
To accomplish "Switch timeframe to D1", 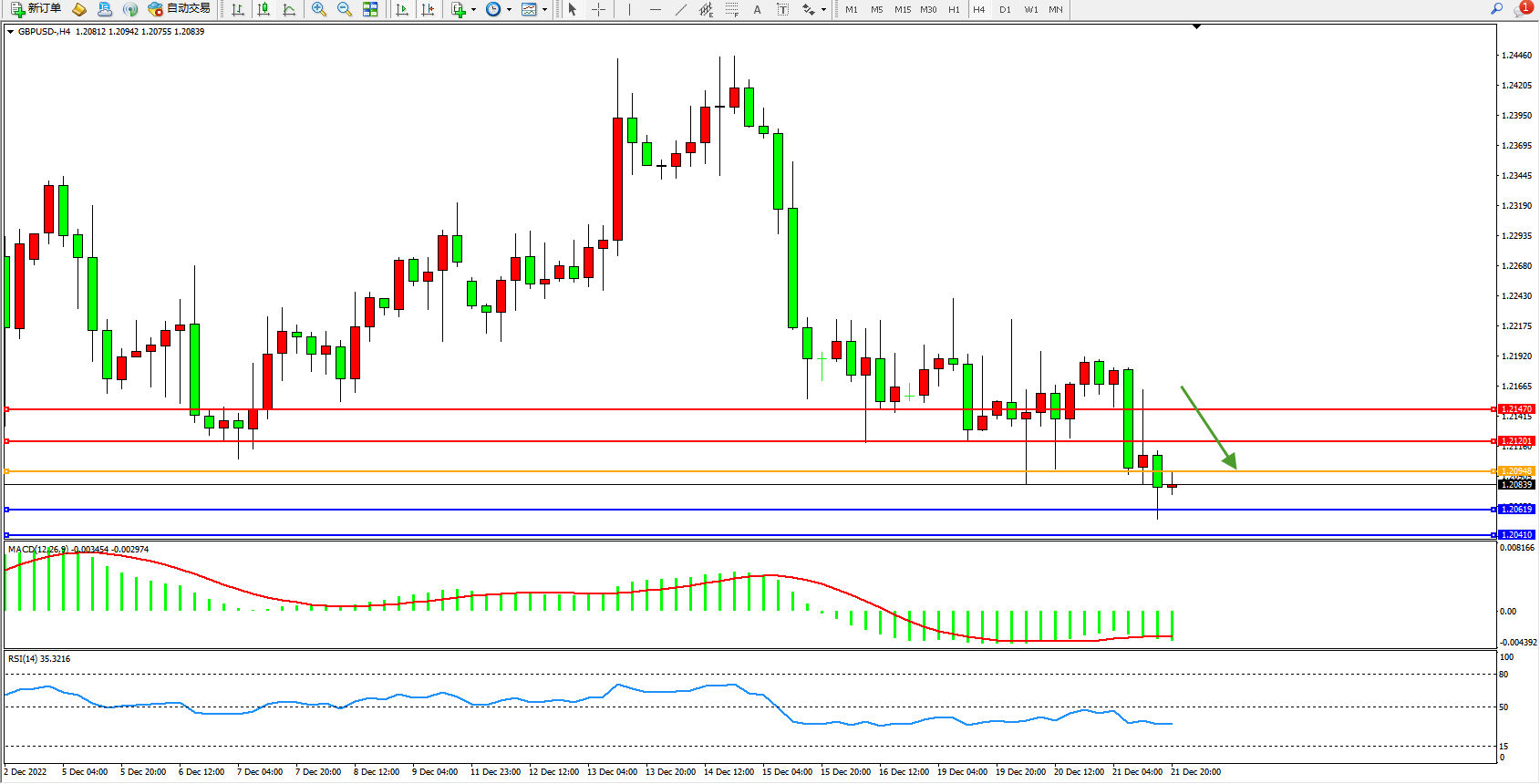I will (1005, 9).
